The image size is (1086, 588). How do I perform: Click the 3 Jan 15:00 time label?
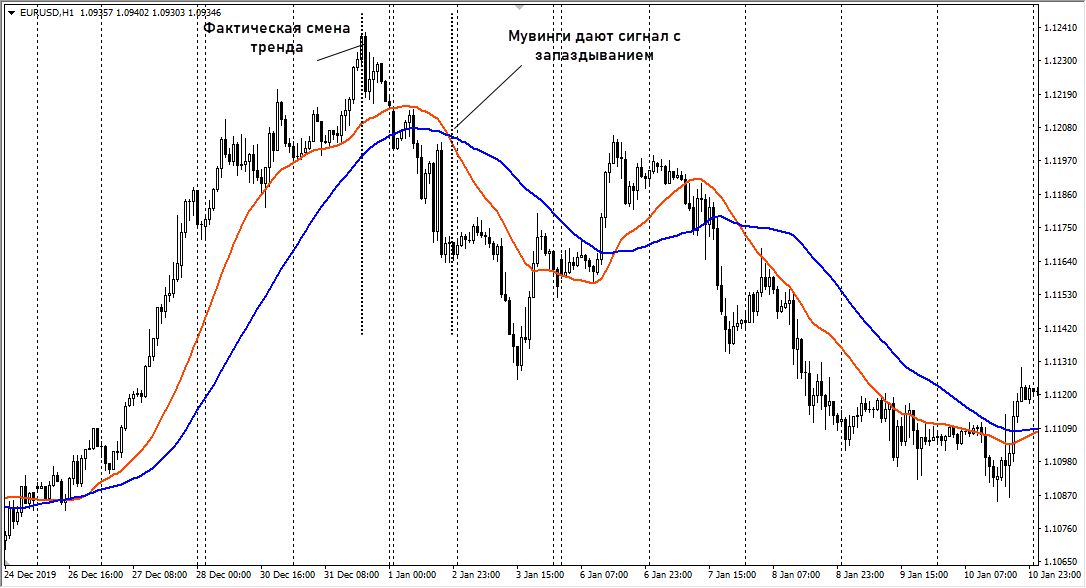[540, 576]
